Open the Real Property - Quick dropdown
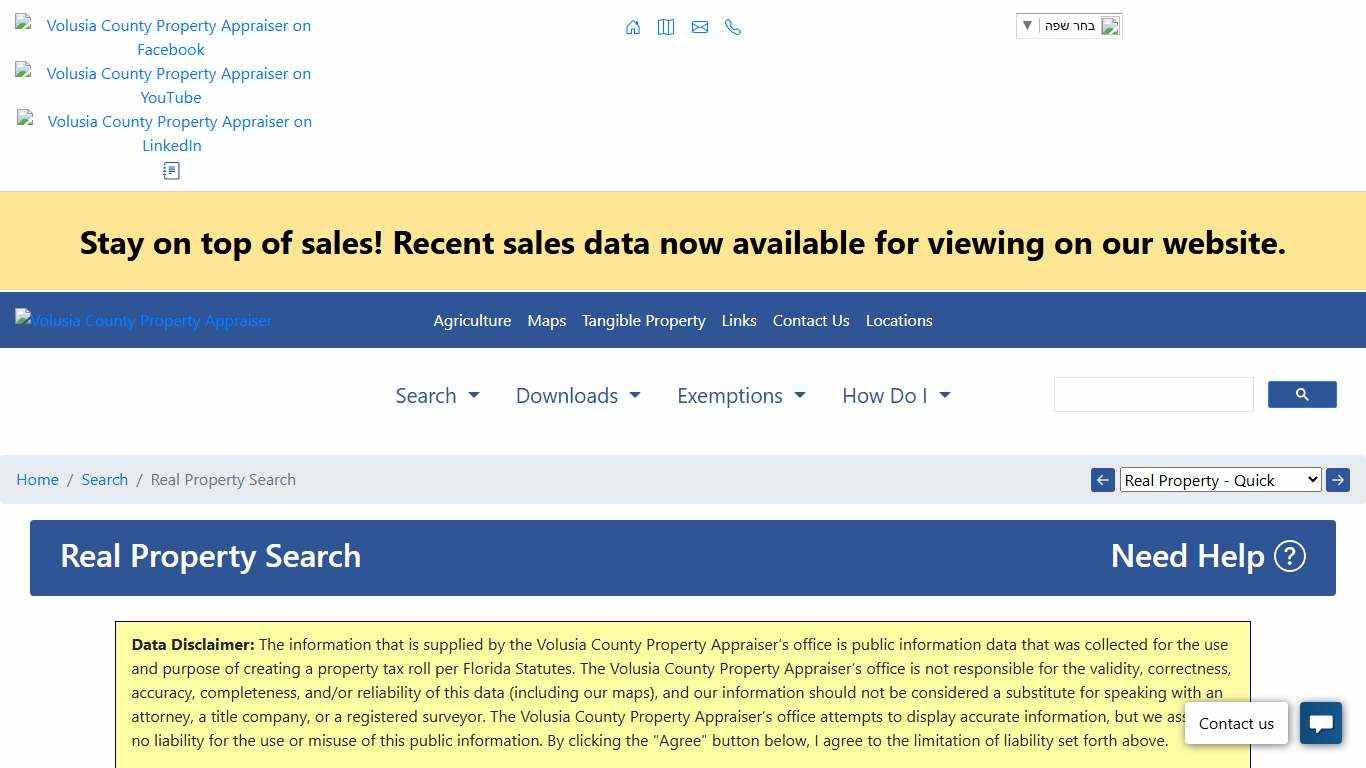 [1220, 480]
